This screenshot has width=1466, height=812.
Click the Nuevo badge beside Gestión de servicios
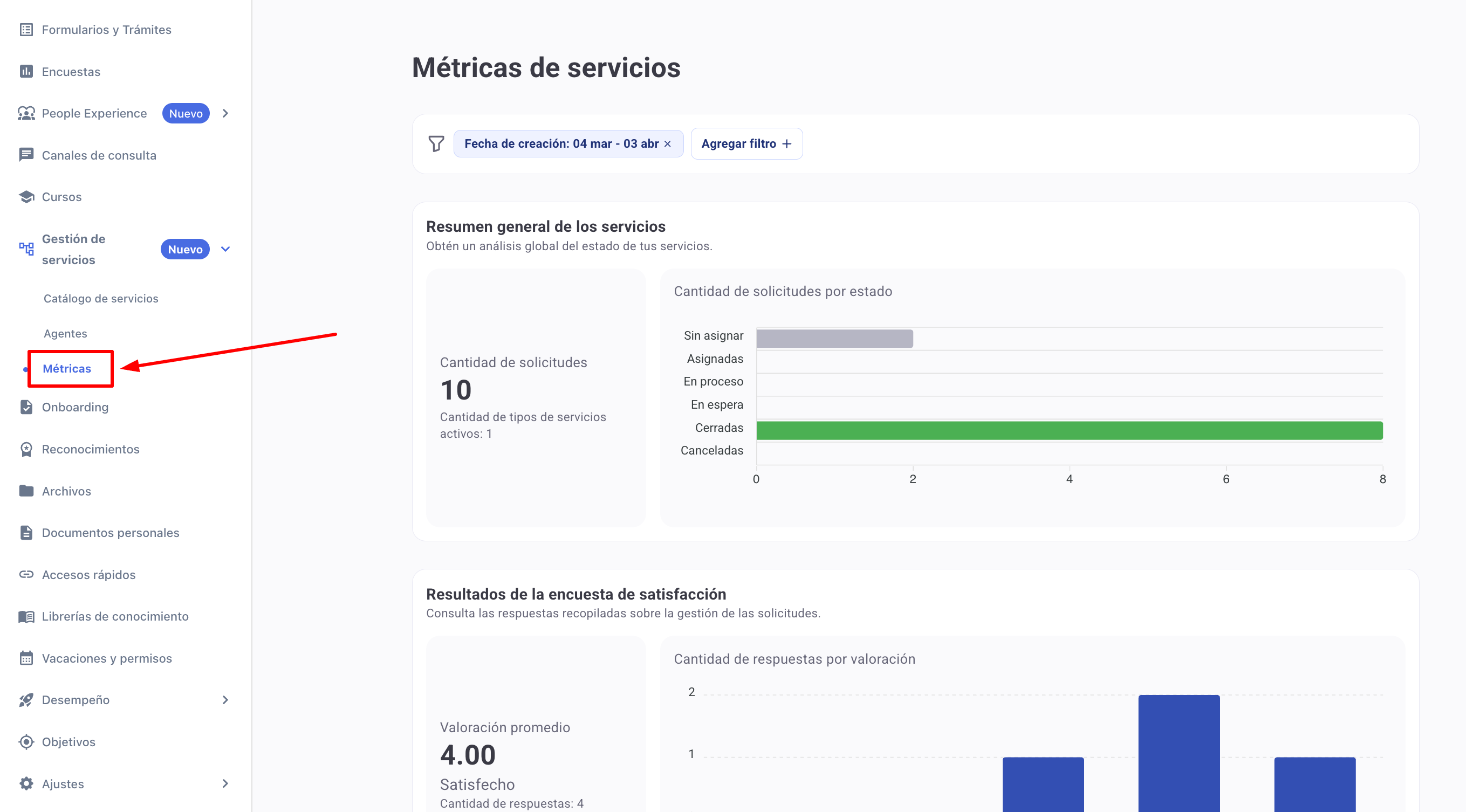point(185,249)
